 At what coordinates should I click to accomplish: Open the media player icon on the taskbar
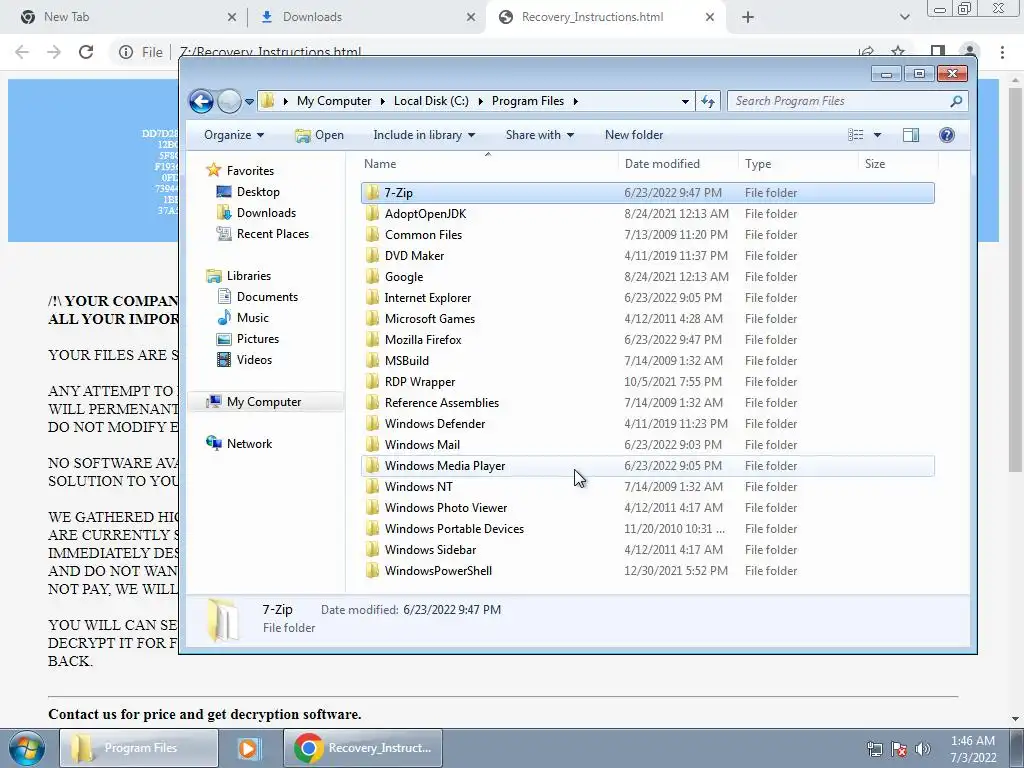(x=248, y=748)
